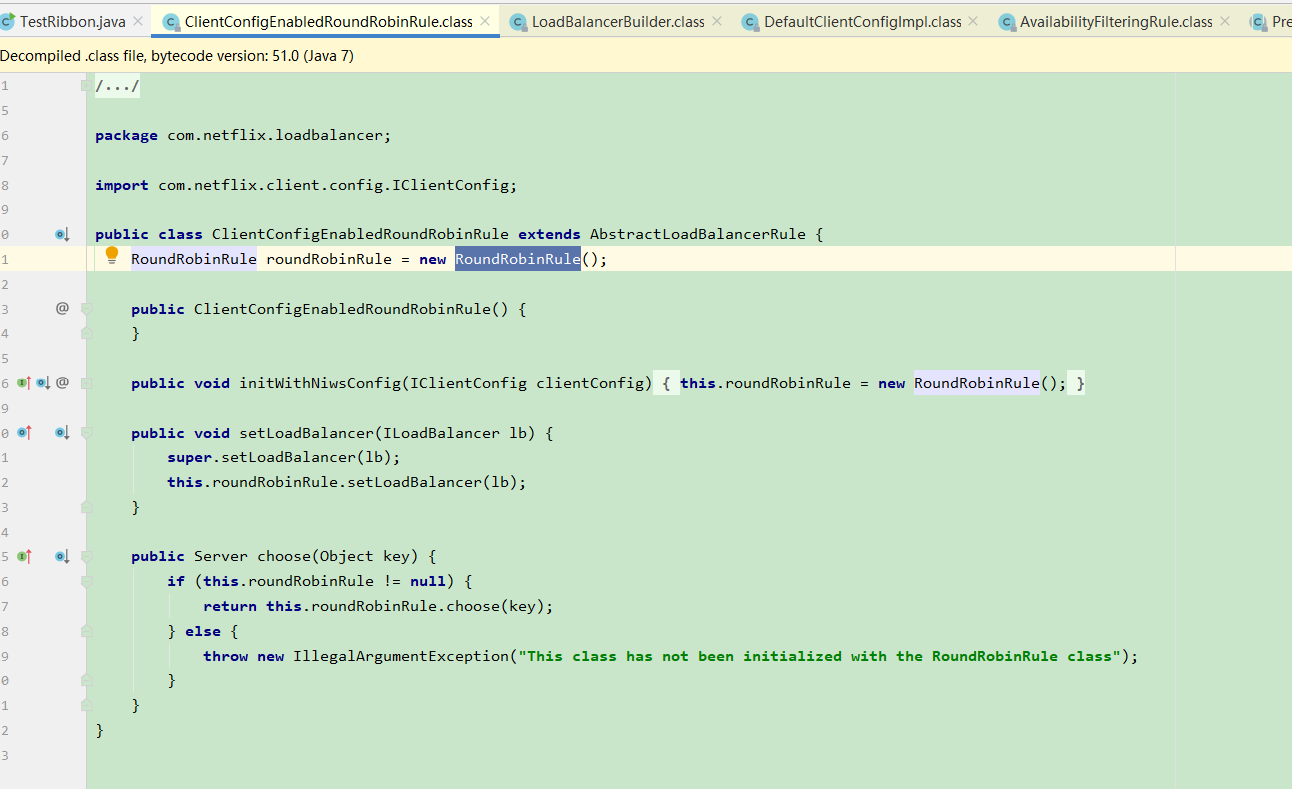Switch to the AvailabilityFilteringRule.class tab
Image resolution: width=1292 pixels, height=789 pixels.
tap(1116, 21)
